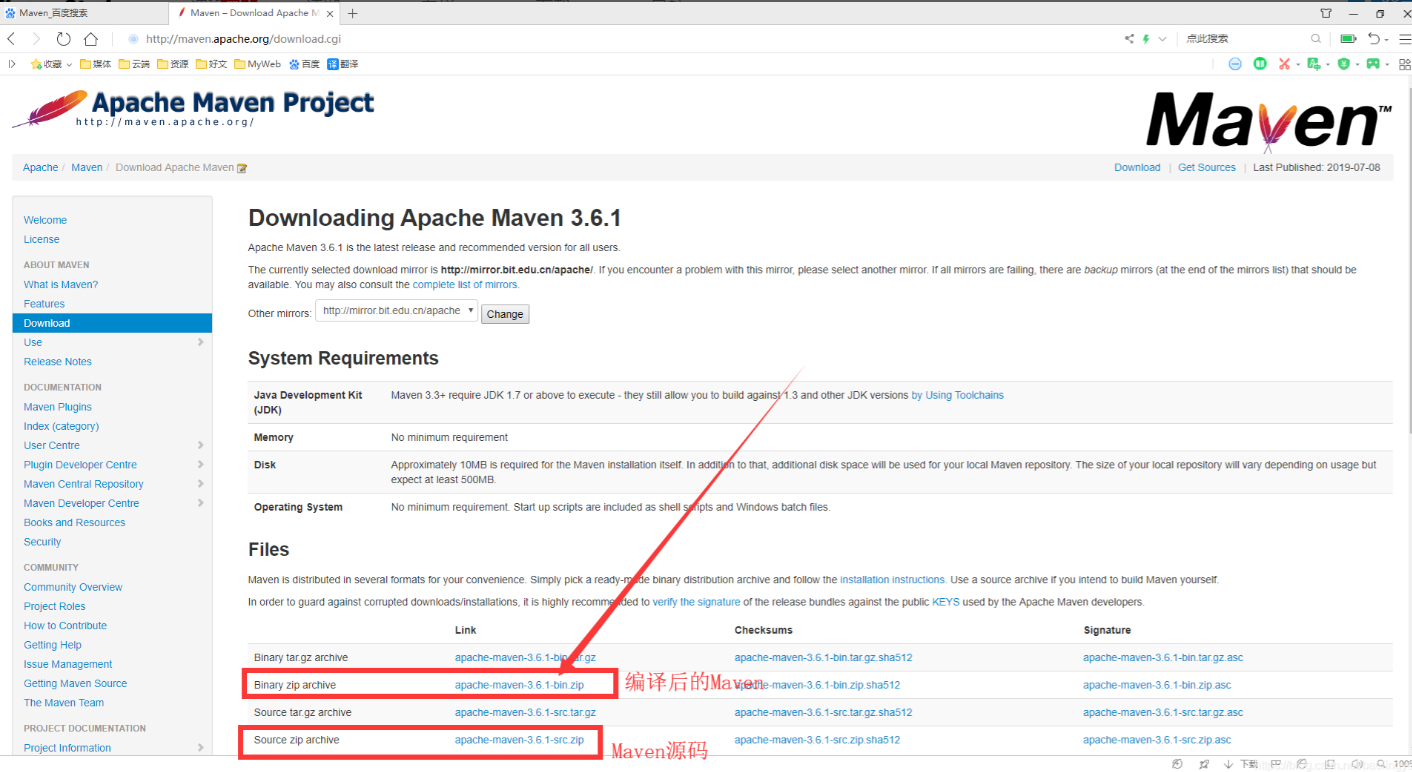This screenshot has width=1412, height=772.
Task: Open apache-maven-3.6.1-src.zip.asc signature
Action: point(1157,740)
